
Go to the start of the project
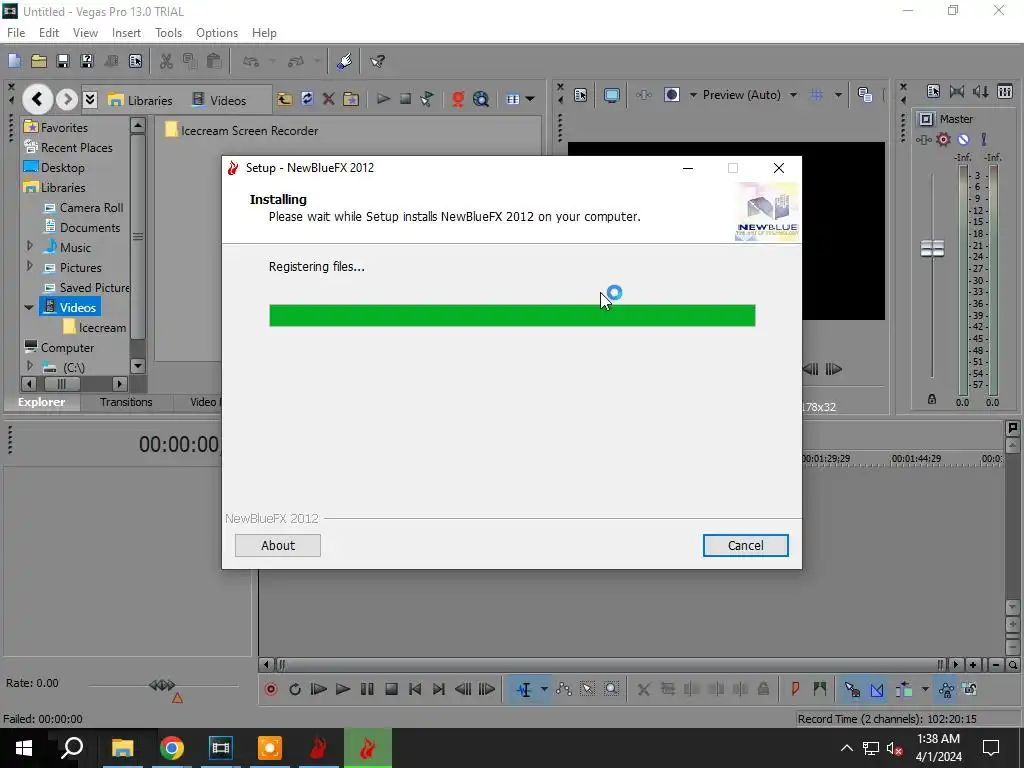point(415,689)
